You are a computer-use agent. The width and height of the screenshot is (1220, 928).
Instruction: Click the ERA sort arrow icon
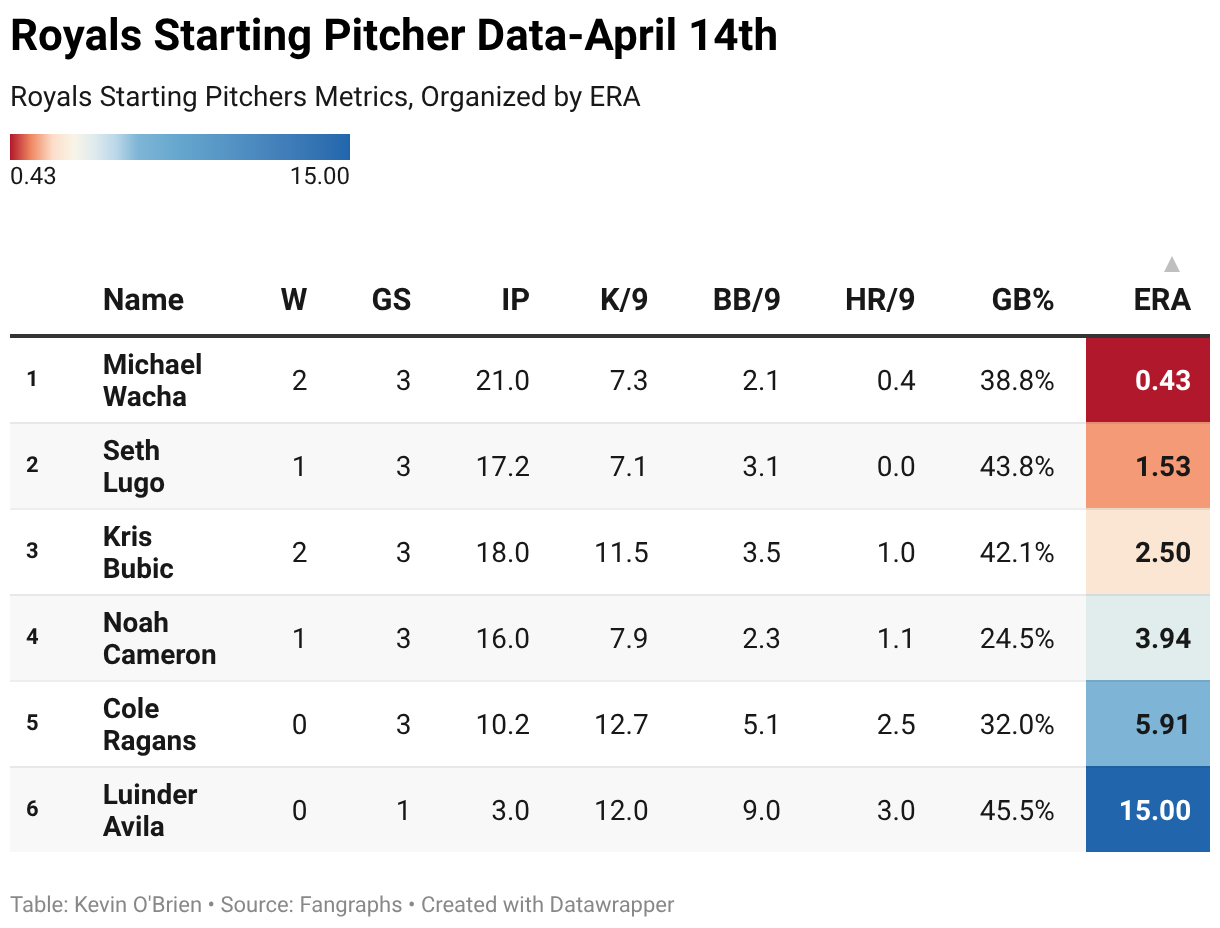[1172, 265]
